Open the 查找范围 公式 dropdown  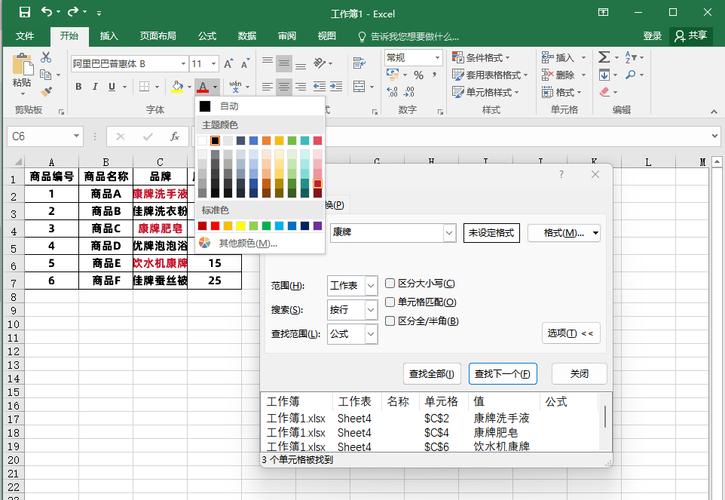point(371,334)
